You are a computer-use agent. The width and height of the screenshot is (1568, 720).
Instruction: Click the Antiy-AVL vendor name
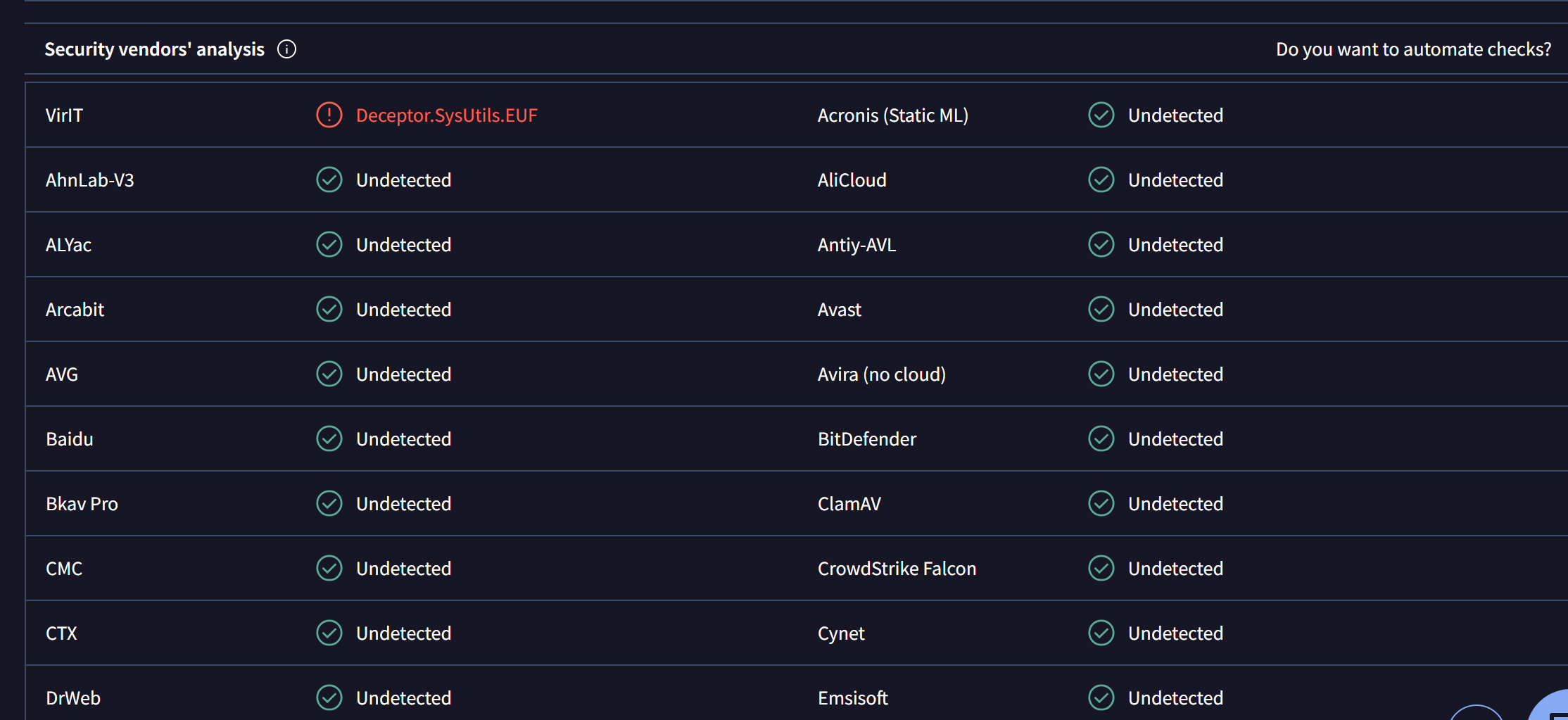pyautogui.click(x=856, y=245)
